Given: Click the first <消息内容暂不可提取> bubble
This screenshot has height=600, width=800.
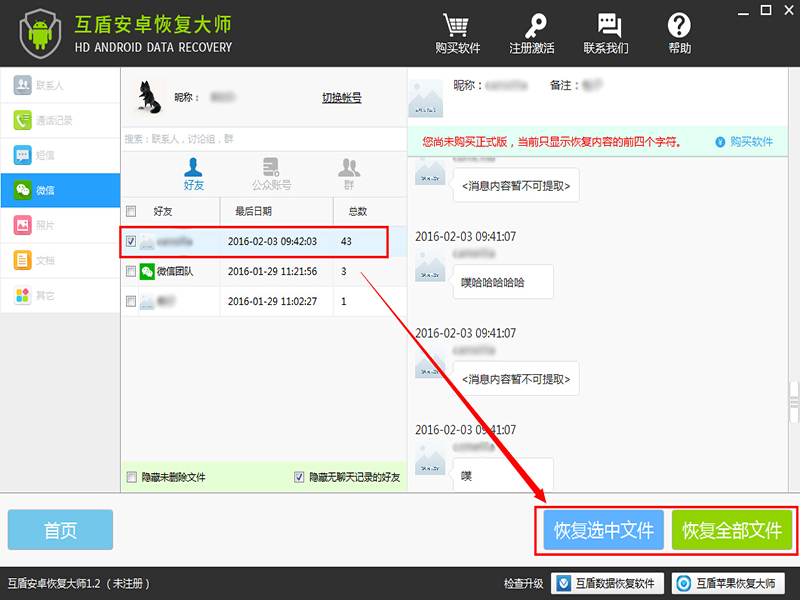Looking at the screenshot, I should click(516, 185).
